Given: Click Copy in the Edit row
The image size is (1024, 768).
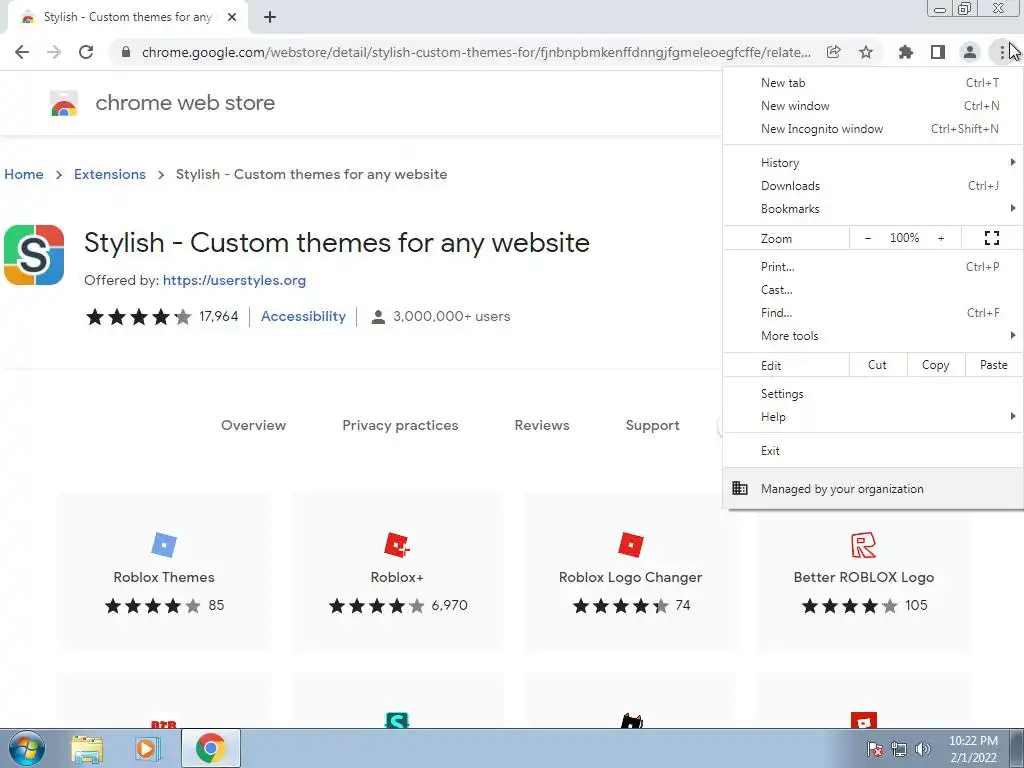Looking at the screenshot, I should click(x=936, y=365).
